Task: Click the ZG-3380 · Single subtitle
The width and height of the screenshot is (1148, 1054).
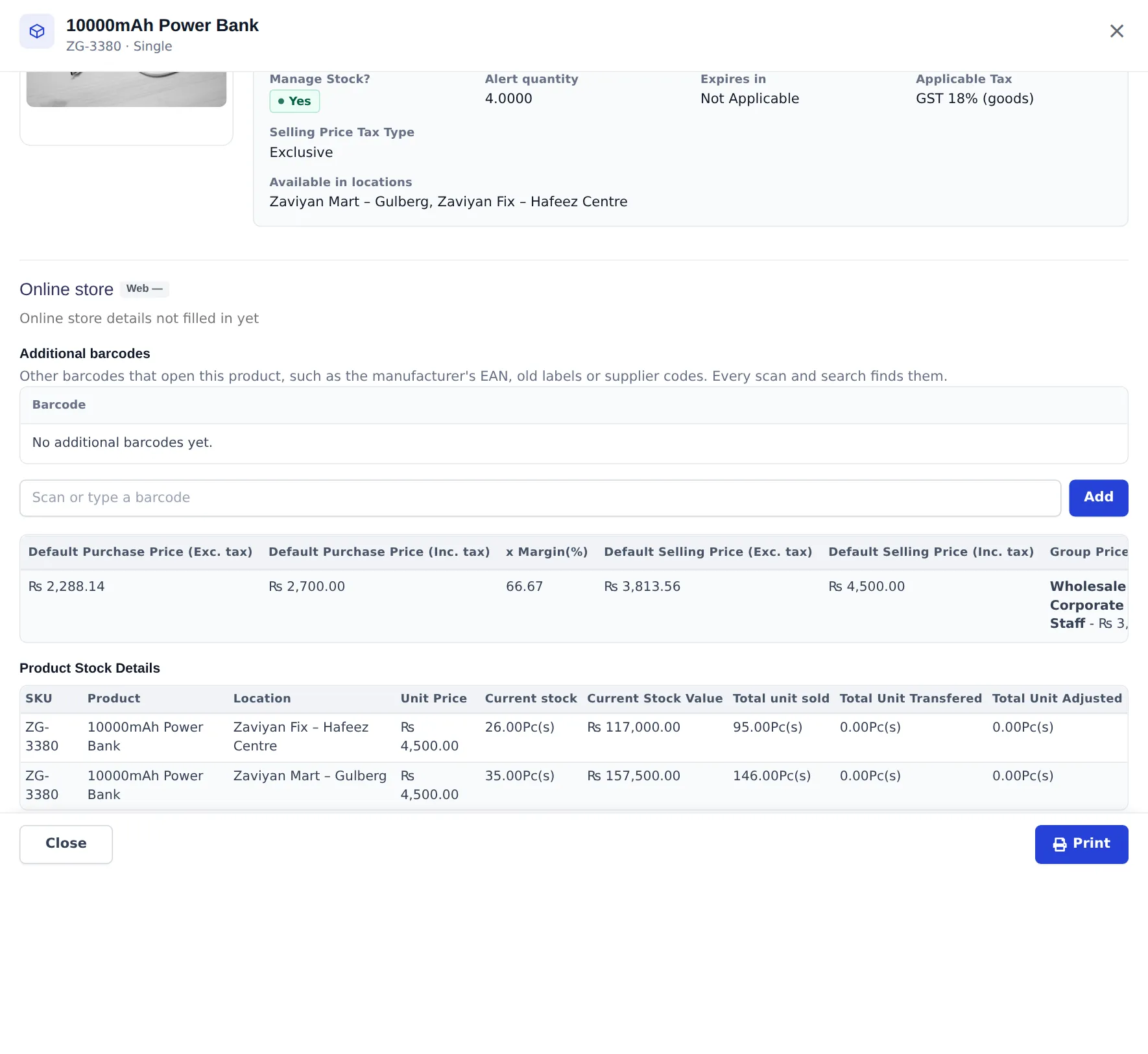Action: (119, 47)
